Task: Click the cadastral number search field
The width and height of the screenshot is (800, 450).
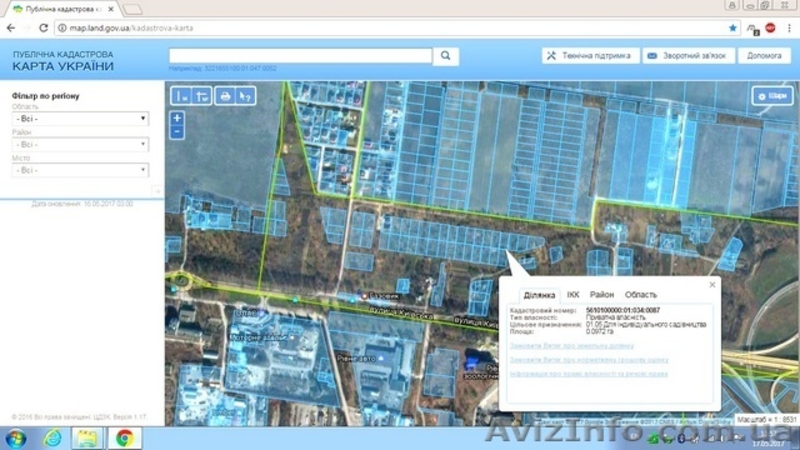Action: tap(300, 56)
